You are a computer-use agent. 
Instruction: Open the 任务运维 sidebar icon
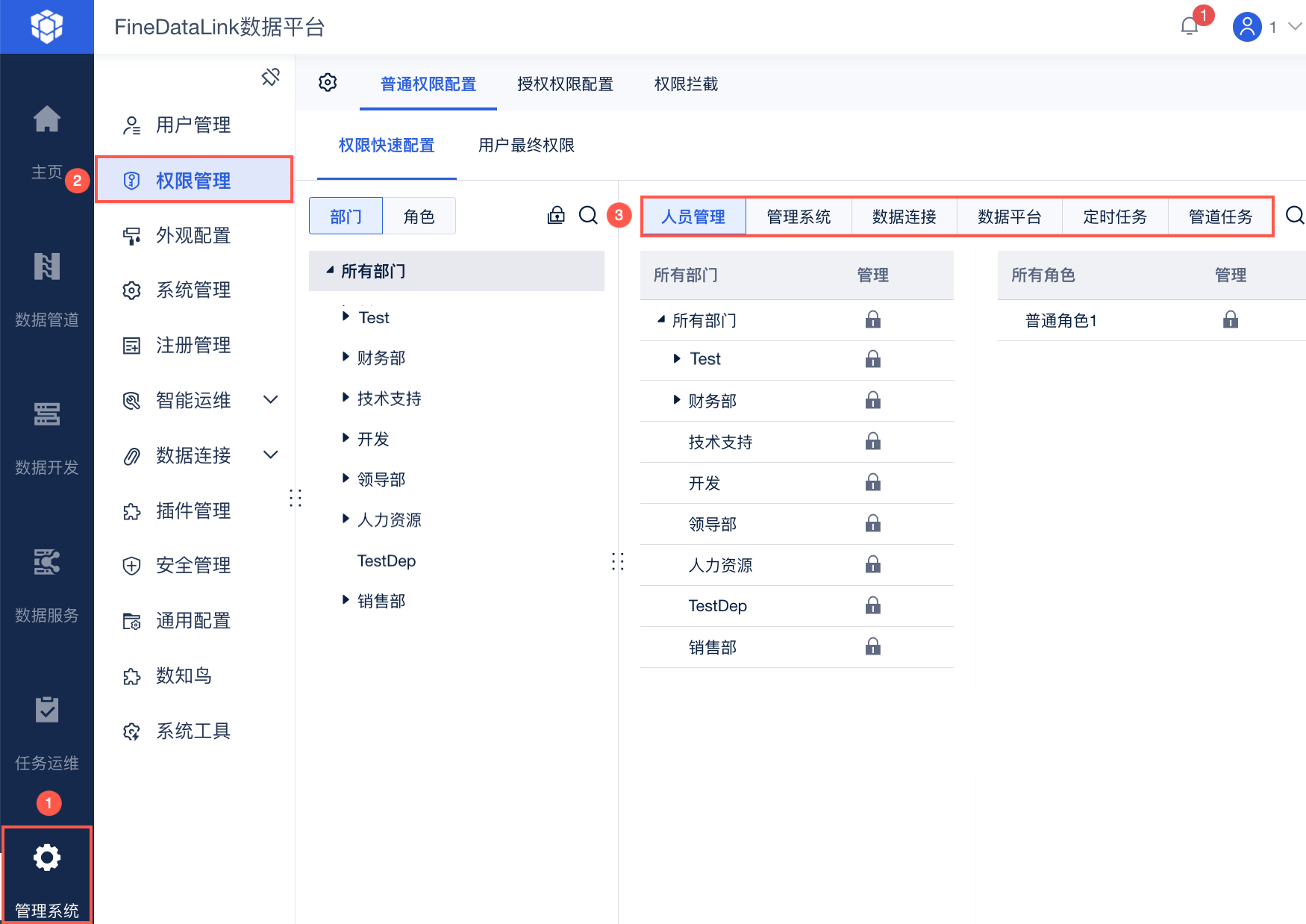point(46,710)
